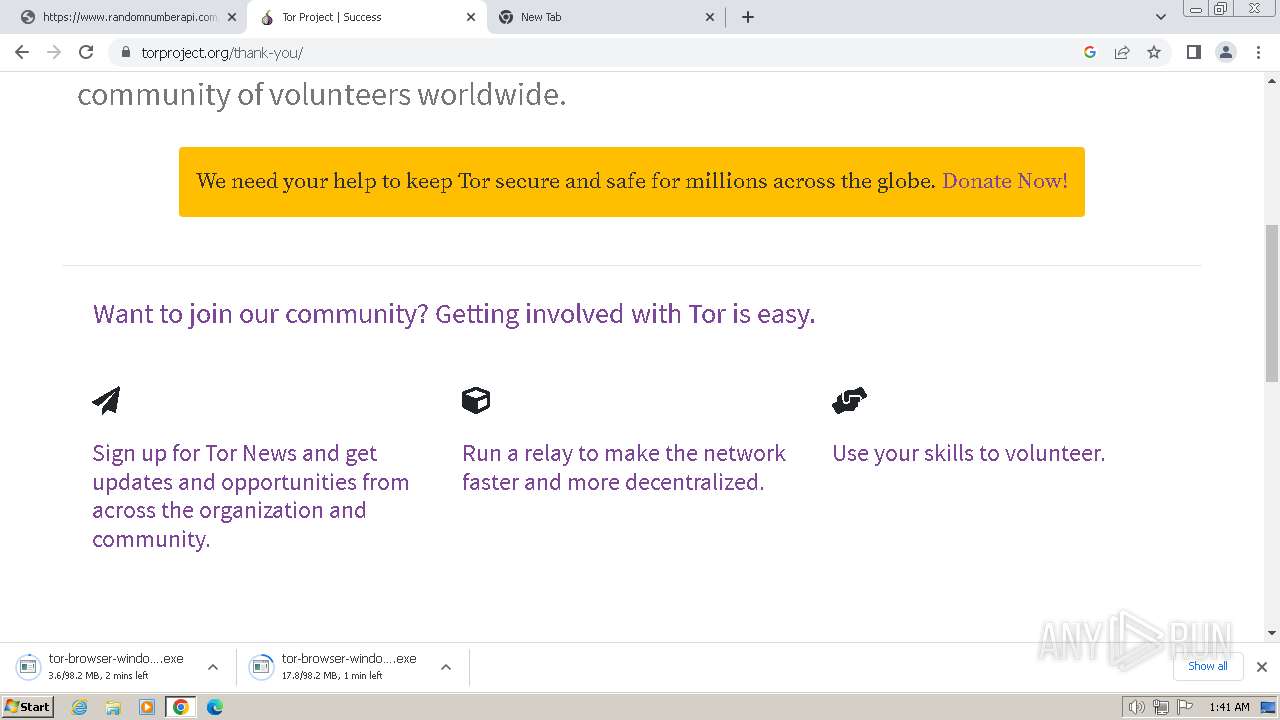This screenshot has height=720, width=1280.
Task: Open Microsoft Edge from the taskbar
Action: (x=215, y=707)
